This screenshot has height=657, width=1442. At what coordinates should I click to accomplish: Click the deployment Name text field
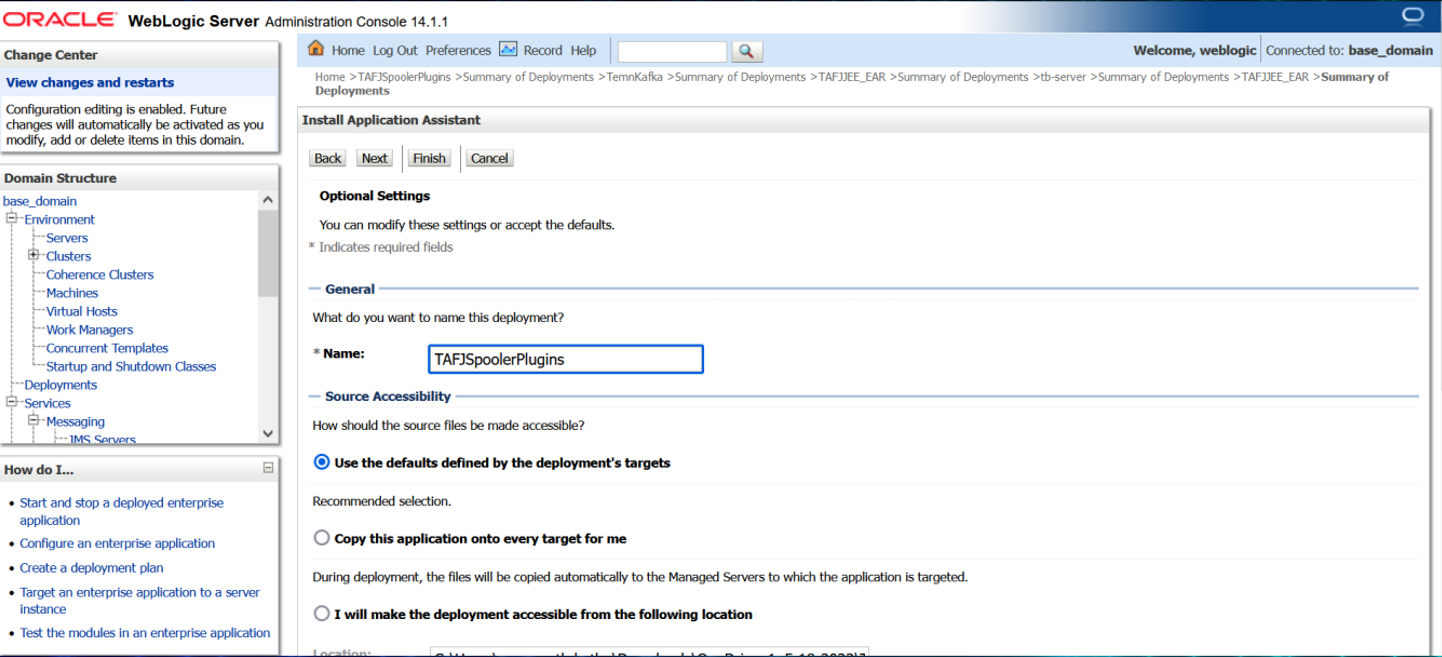(x=565, y=359)
